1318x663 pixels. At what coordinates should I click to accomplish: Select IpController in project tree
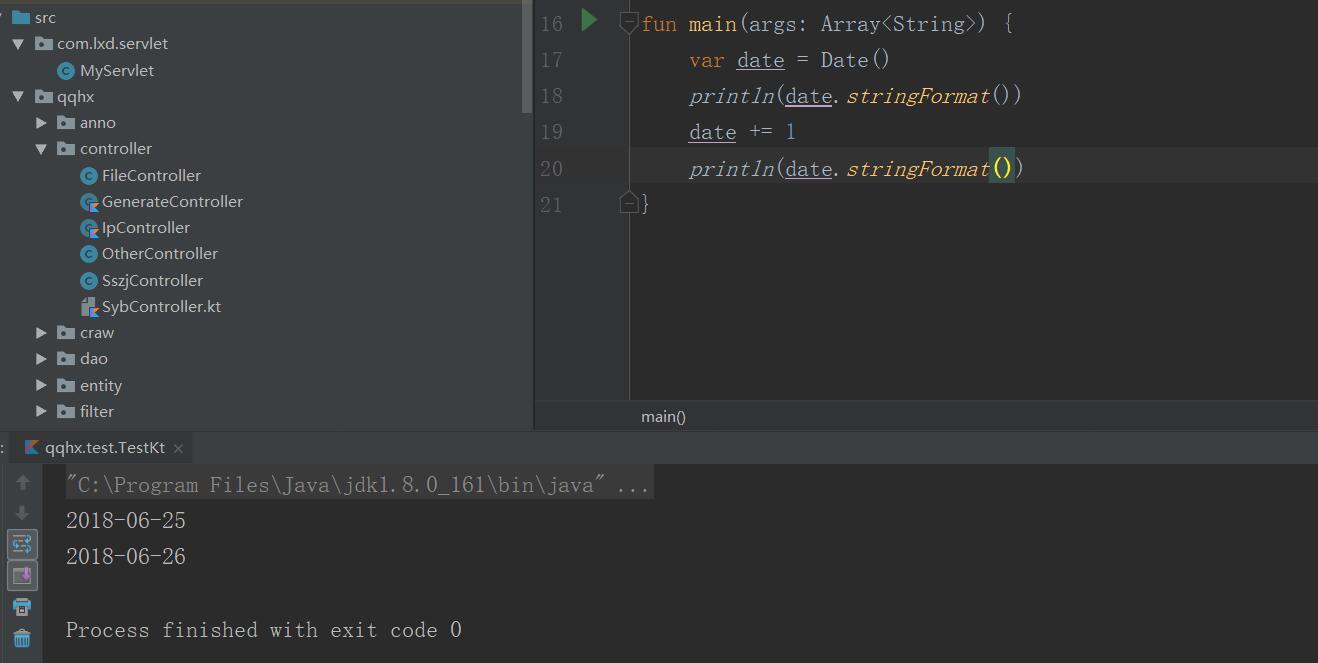[146, 227]
